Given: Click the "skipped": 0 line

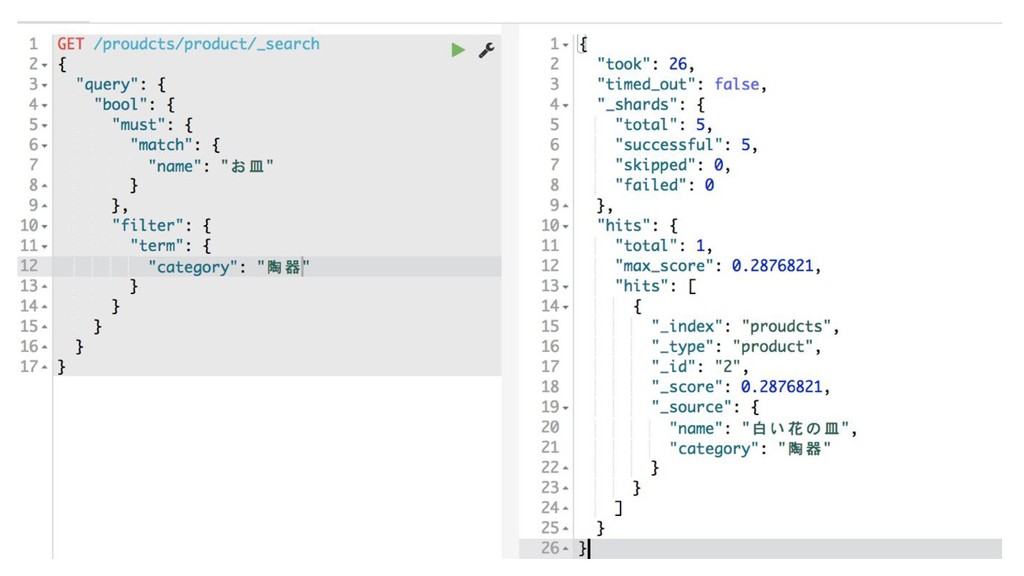Looking at the screenshot, I should 672,165.
